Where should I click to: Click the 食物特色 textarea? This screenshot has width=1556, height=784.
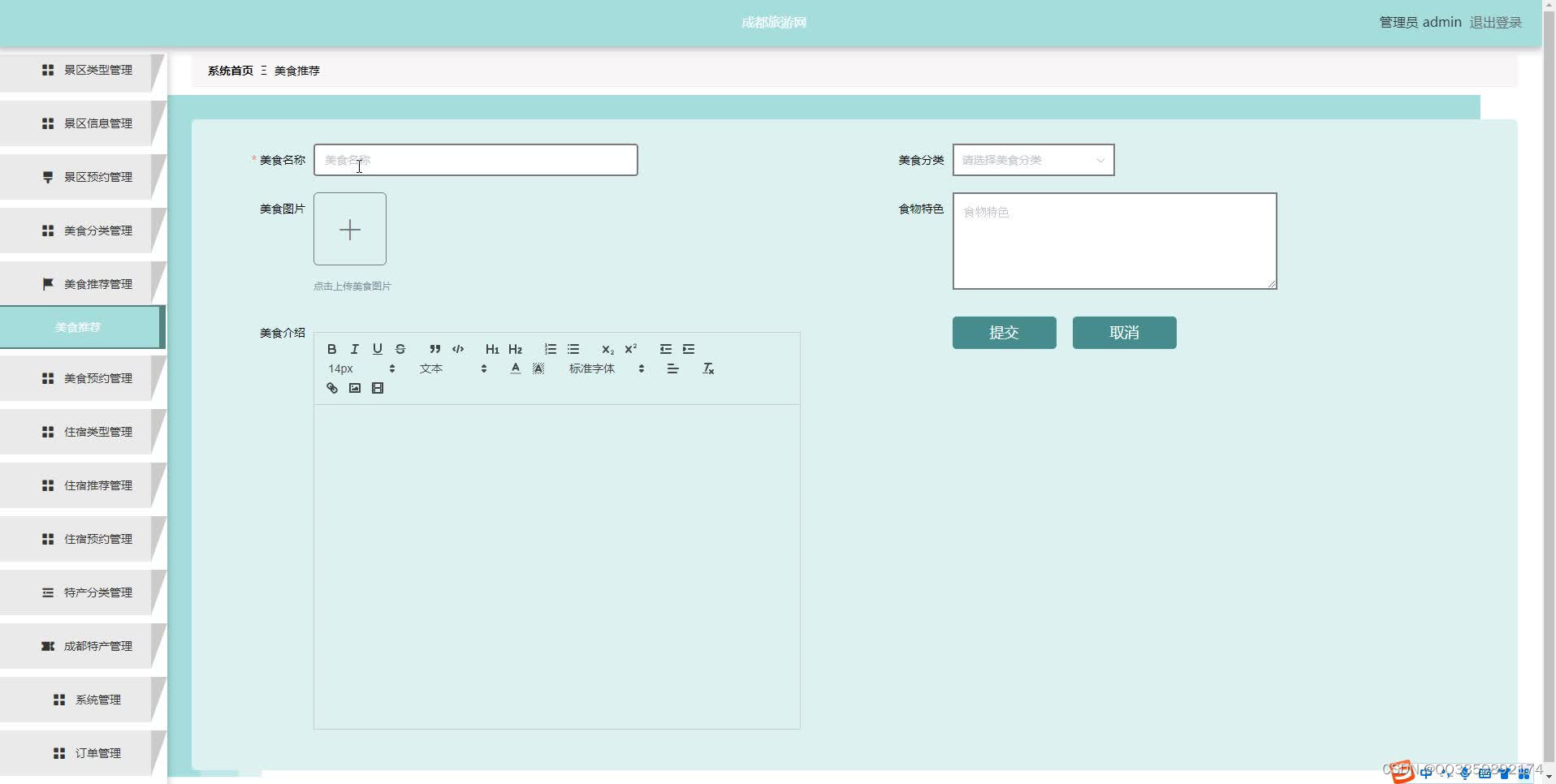pyautogui.click(x=1114, y=240)
